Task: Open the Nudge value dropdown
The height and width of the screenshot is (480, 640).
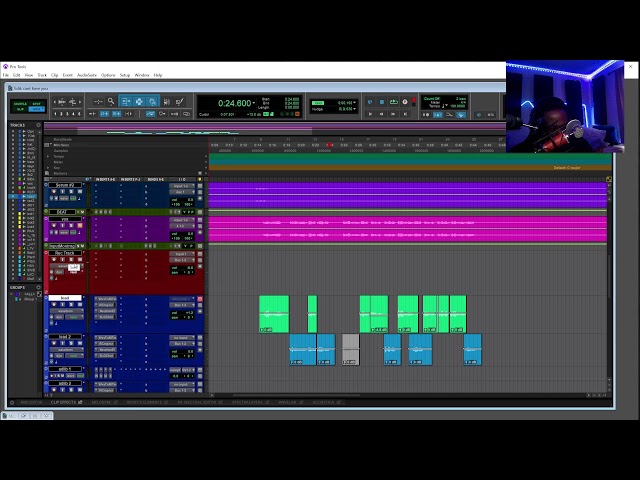Action: pos(354,109)
